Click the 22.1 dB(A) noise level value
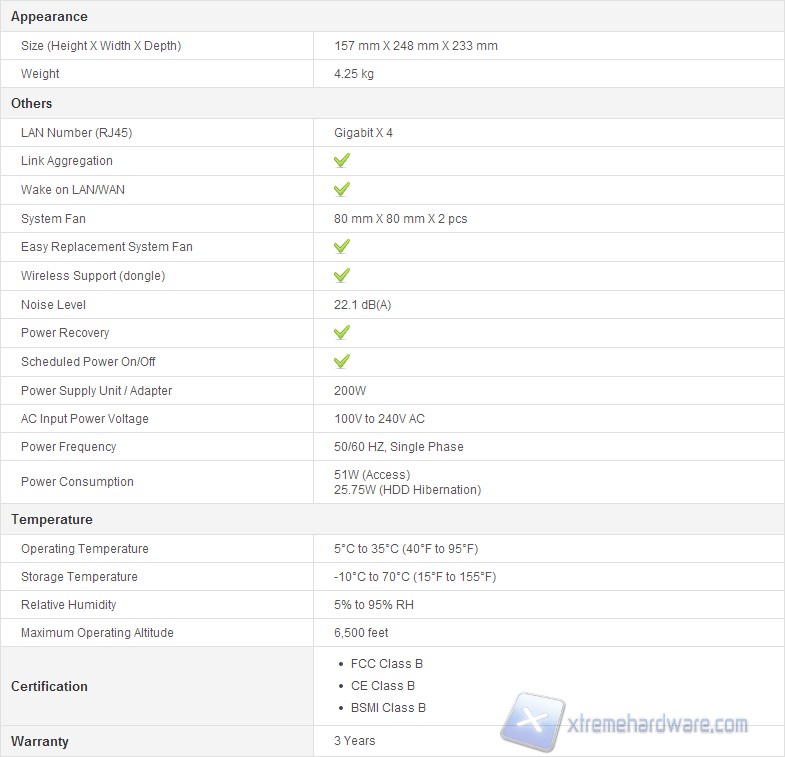This screenshot has width=785, height=757. pyautogui.click(x=362, y=304)
